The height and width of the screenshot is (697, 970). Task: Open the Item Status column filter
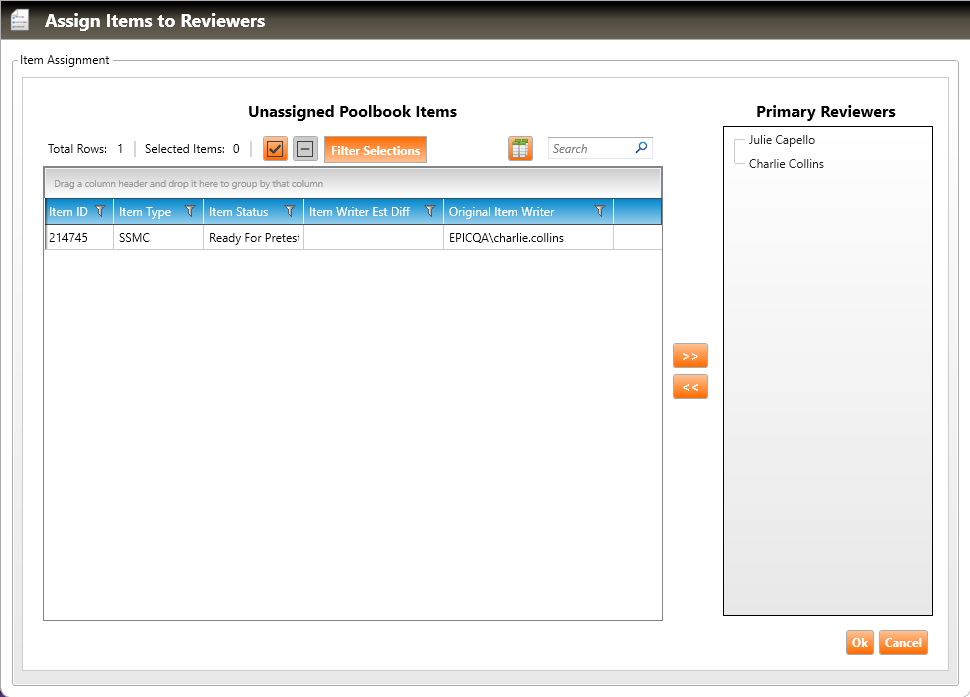point(290,211)
